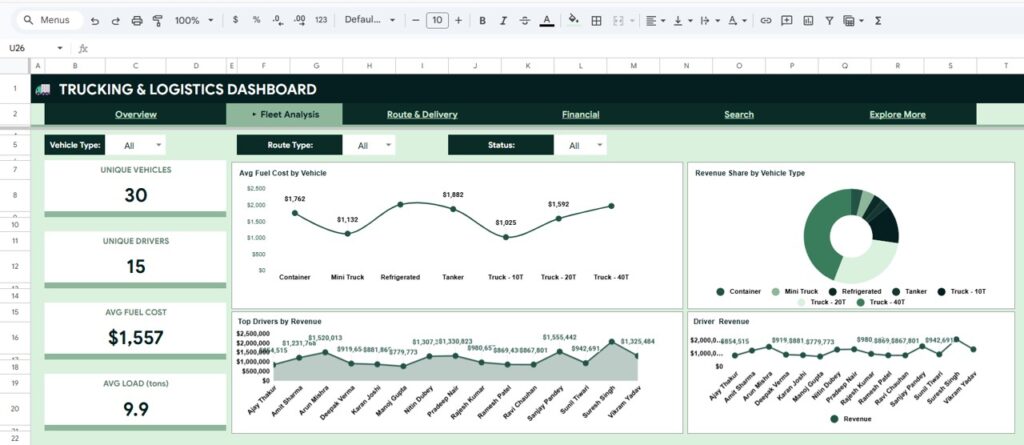This screenshot has height=445, width=1024.
Task: Click the AVG LOAD value 9.9
Action: pos(136,409)
